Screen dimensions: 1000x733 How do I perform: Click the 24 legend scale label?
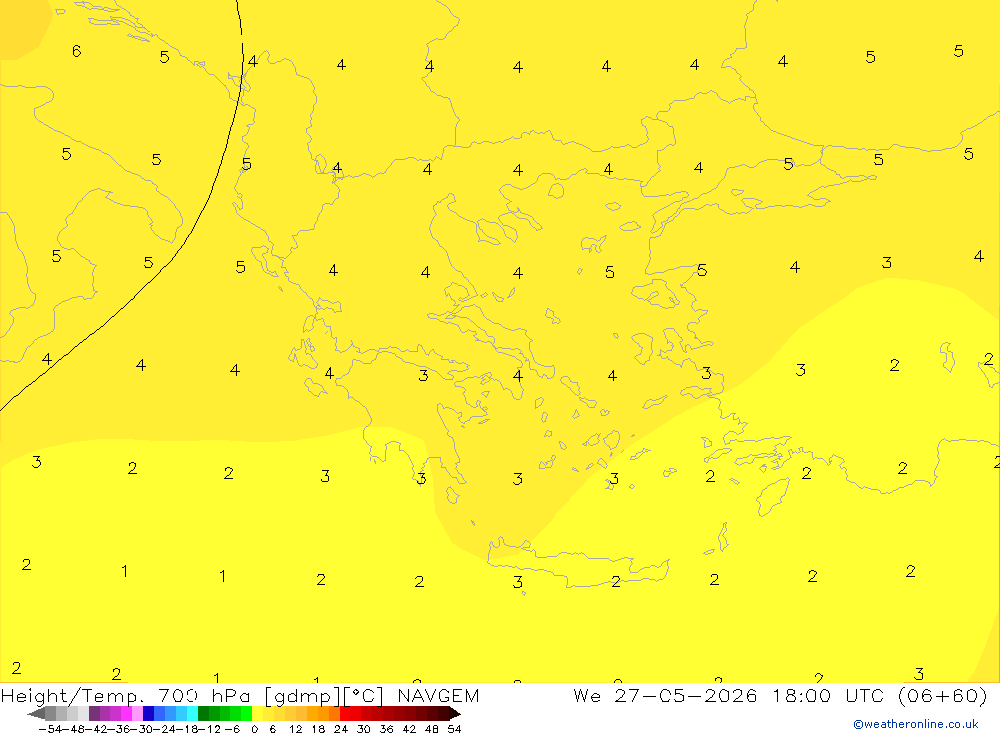click(x=341, y=729)
